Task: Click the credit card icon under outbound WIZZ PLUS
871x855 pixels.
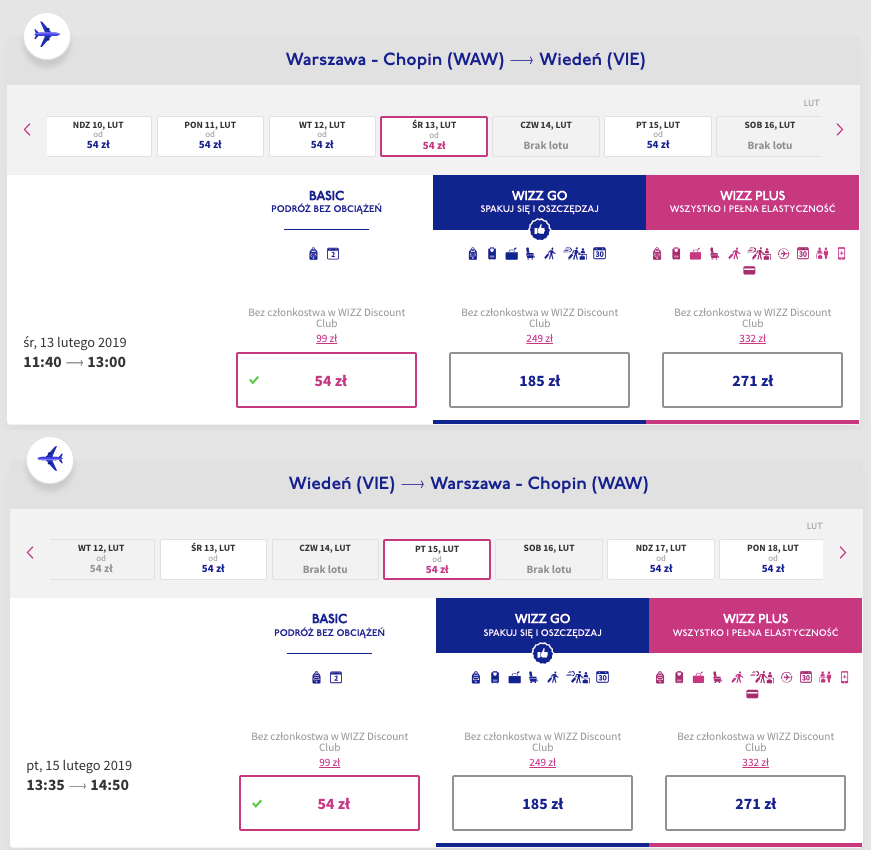Action: pos(749,271)
